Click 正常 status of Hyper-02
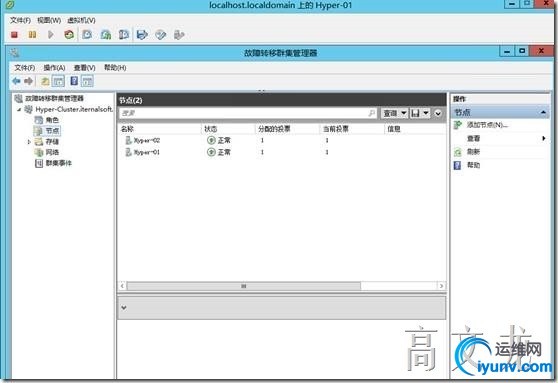Screen dimensions: 558x383 click(x=224, y=141)
